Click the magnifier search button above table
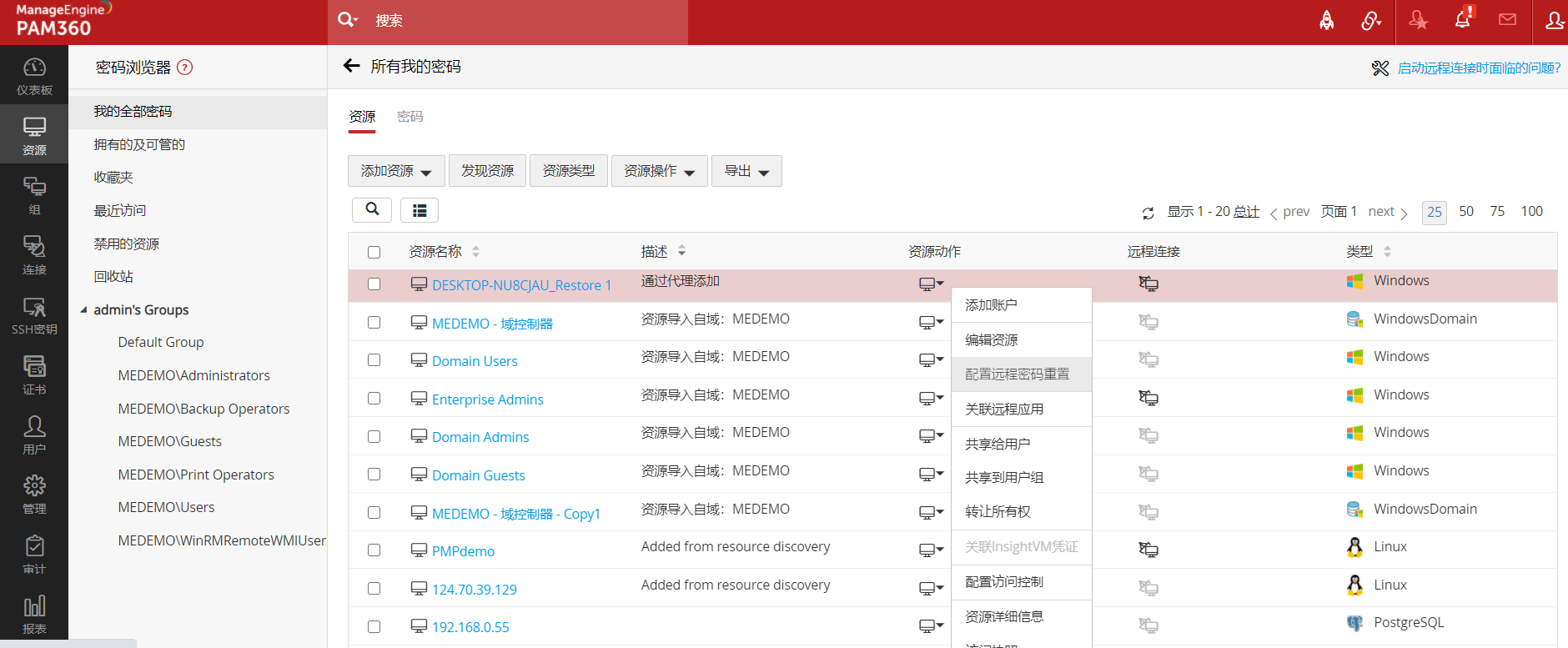The height and width of the screenshot is (648, 1568). [372, 209]
